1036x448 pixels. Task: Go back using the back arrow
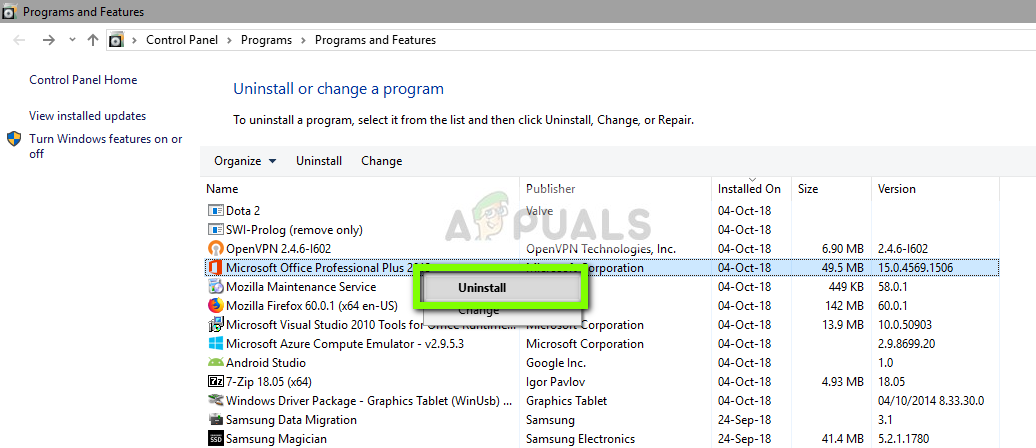[21, 40]
